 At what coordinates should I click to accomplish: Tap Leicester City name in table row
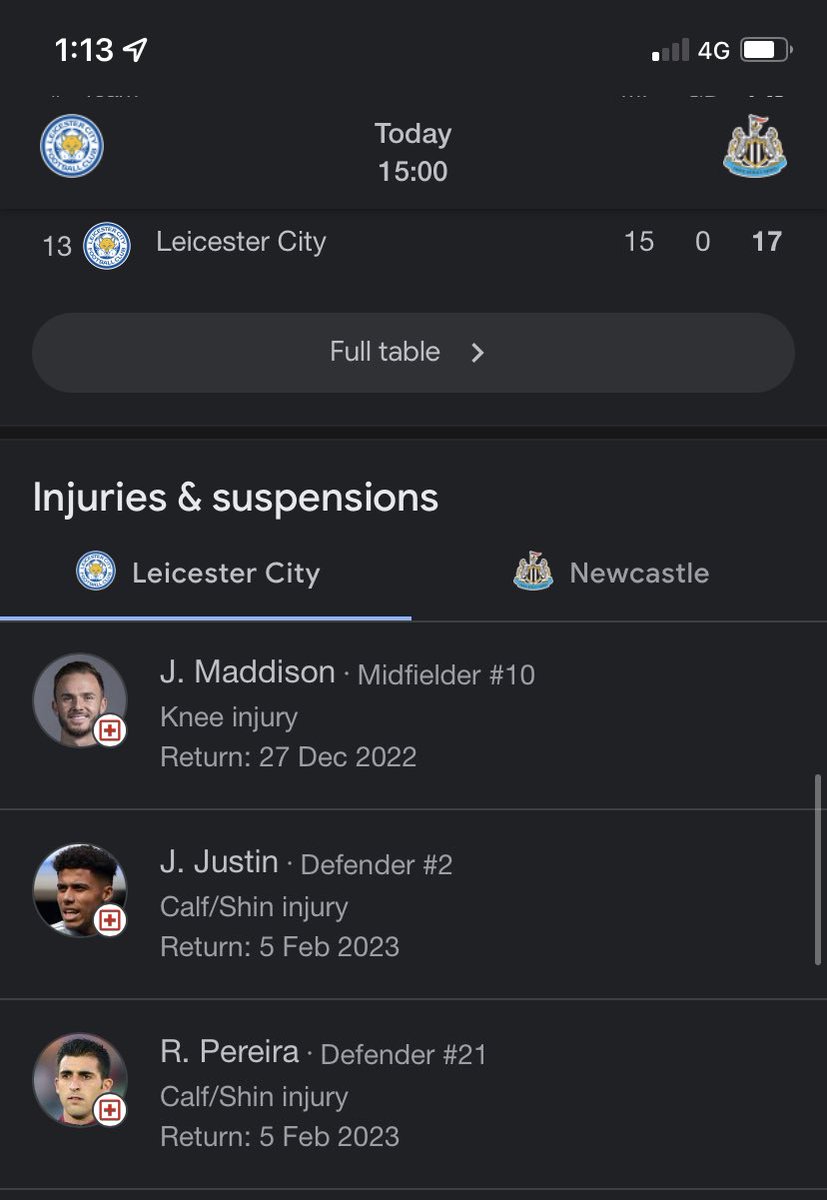tap(241, 242)
